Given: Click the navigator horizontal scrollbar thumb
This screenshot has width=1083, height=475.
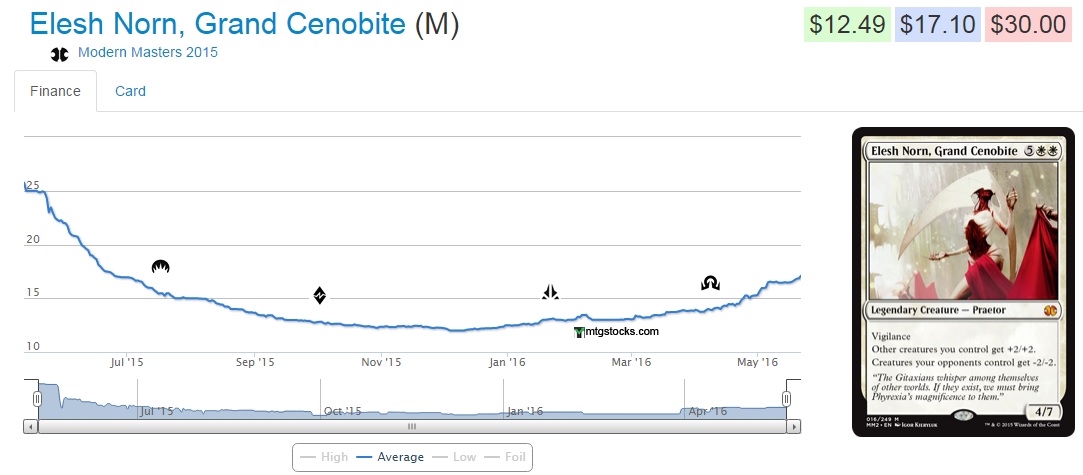Looking at the screenshot, I should [x=412, y=426].
